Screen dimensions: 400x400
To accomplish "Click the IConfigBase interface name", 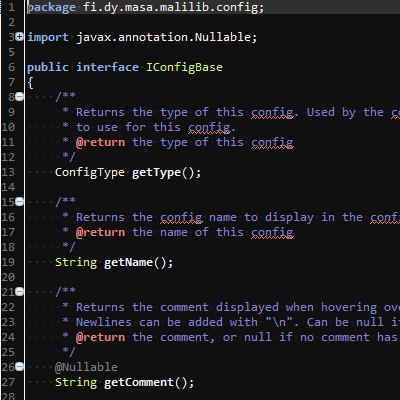I will [x=184, y=67].
